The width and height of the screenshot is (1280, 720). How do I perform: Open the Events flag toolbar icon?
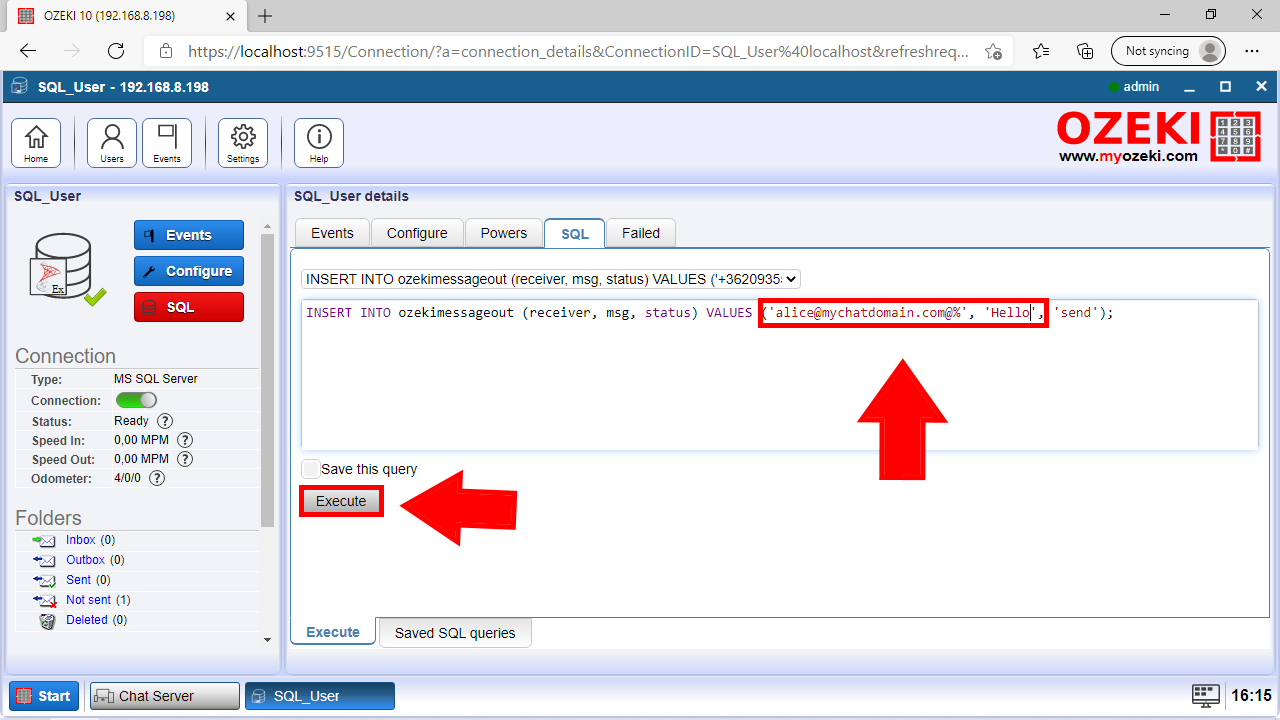tap(167, 143)
